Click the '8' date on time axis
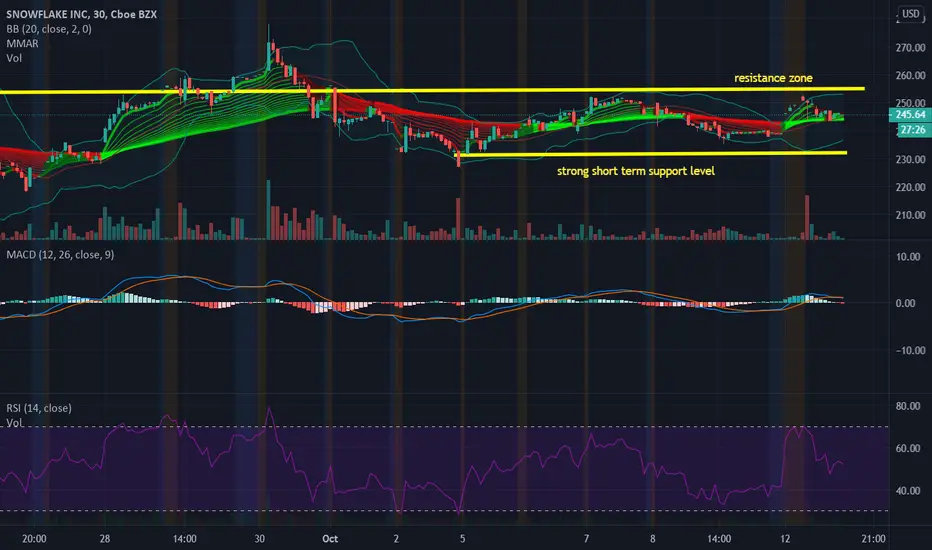Viewport: 932px width, 550px height. tap(653, 539)
